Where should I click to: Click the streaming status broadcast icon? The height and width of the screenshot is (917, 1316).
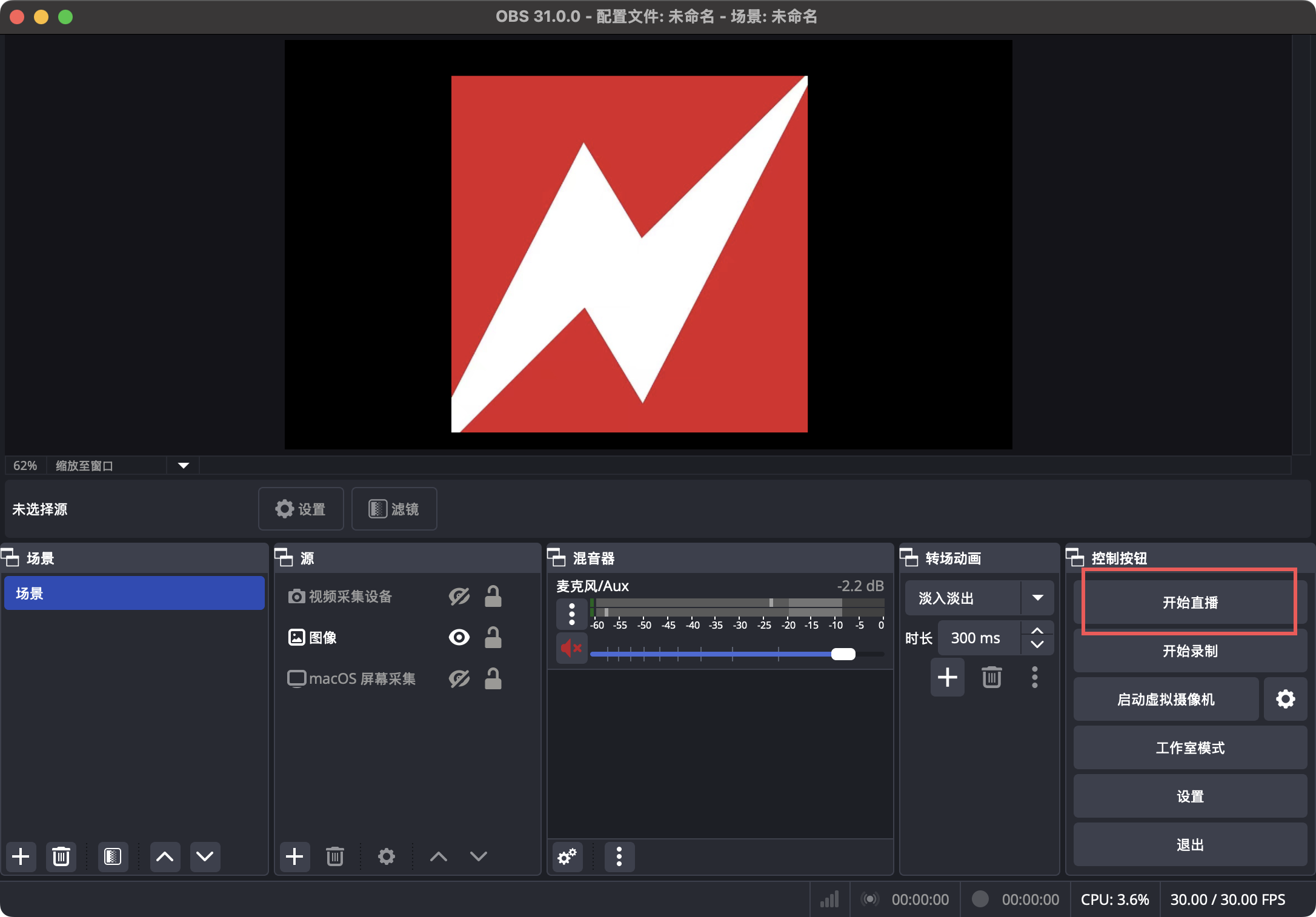pos(870,899)
